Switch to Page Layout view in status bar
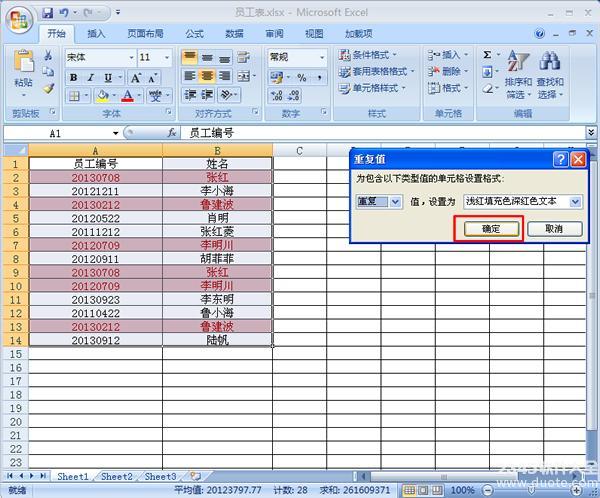 pos(423,490)
